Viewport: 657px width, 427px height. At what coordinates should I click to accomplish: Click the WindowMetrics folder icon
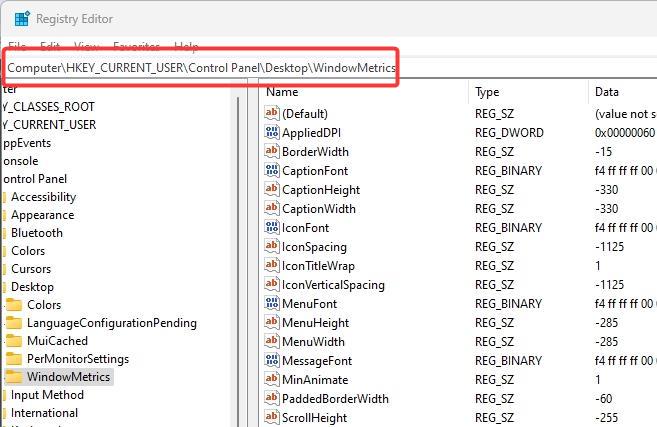(14, 377)
